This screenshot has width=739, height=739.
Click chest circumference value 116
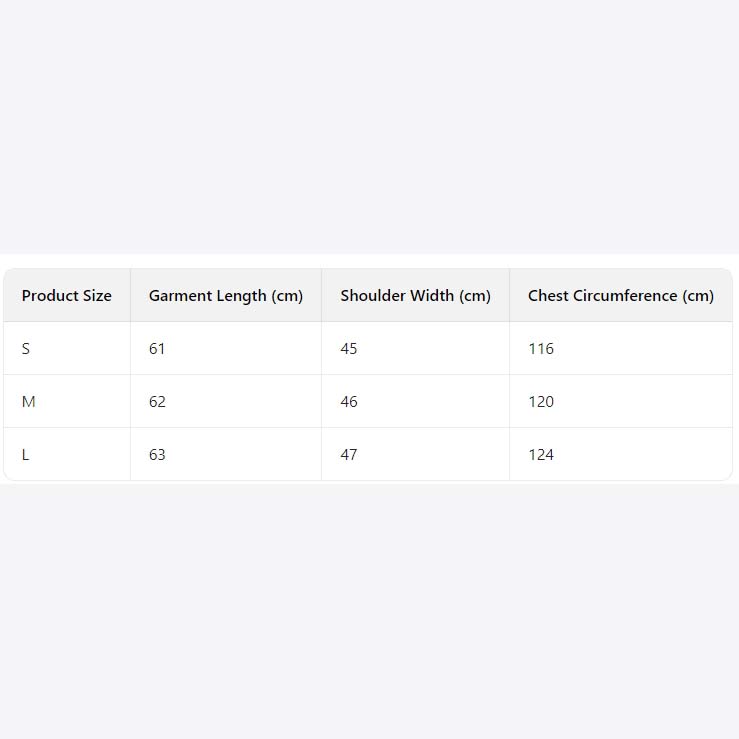[x=541, y=349]
